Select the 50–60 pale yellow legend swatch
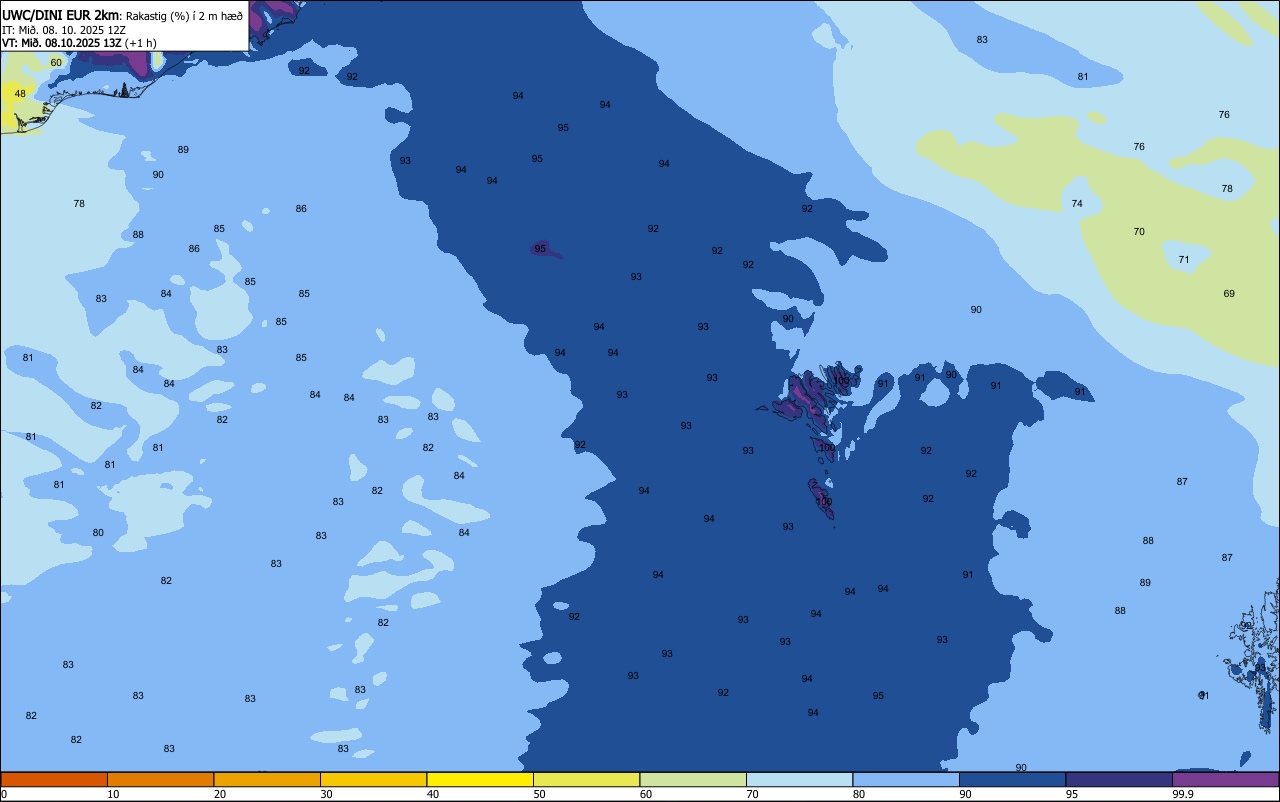The image size is (1280, 802). tap(586, 779)
